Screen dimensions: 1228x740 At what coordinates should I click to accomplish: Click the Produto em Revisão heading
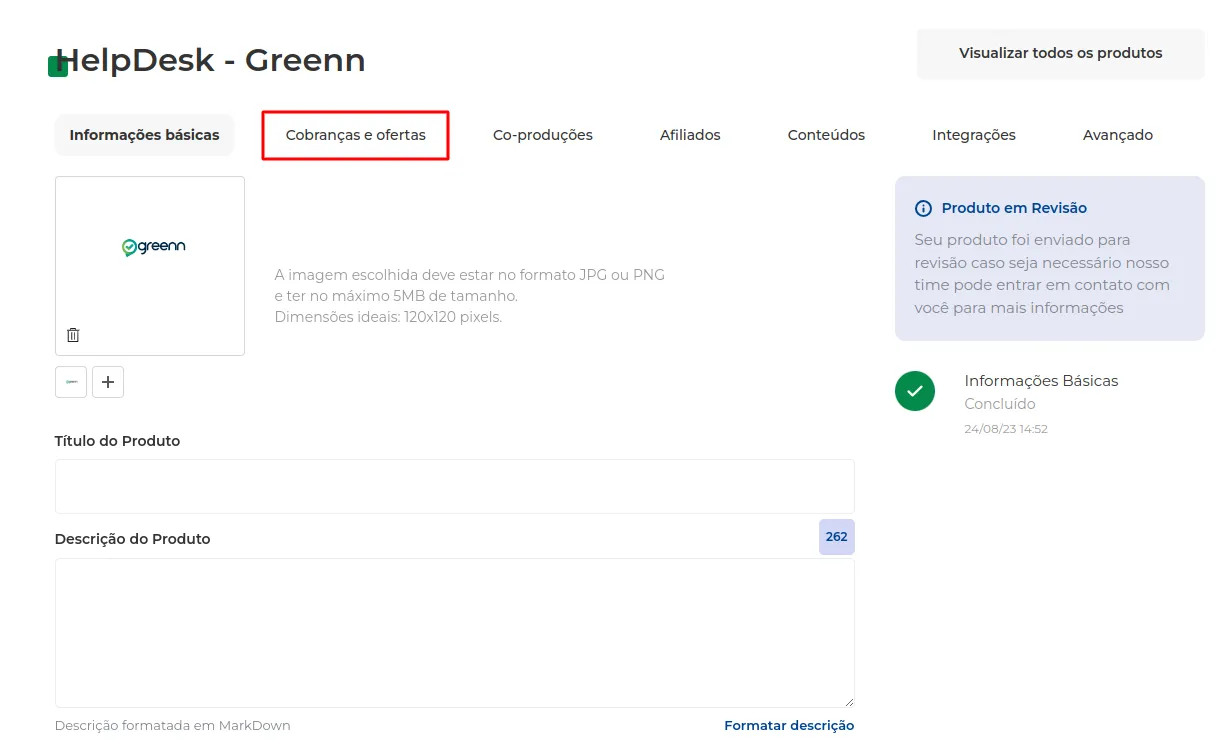click(1014, 209)
